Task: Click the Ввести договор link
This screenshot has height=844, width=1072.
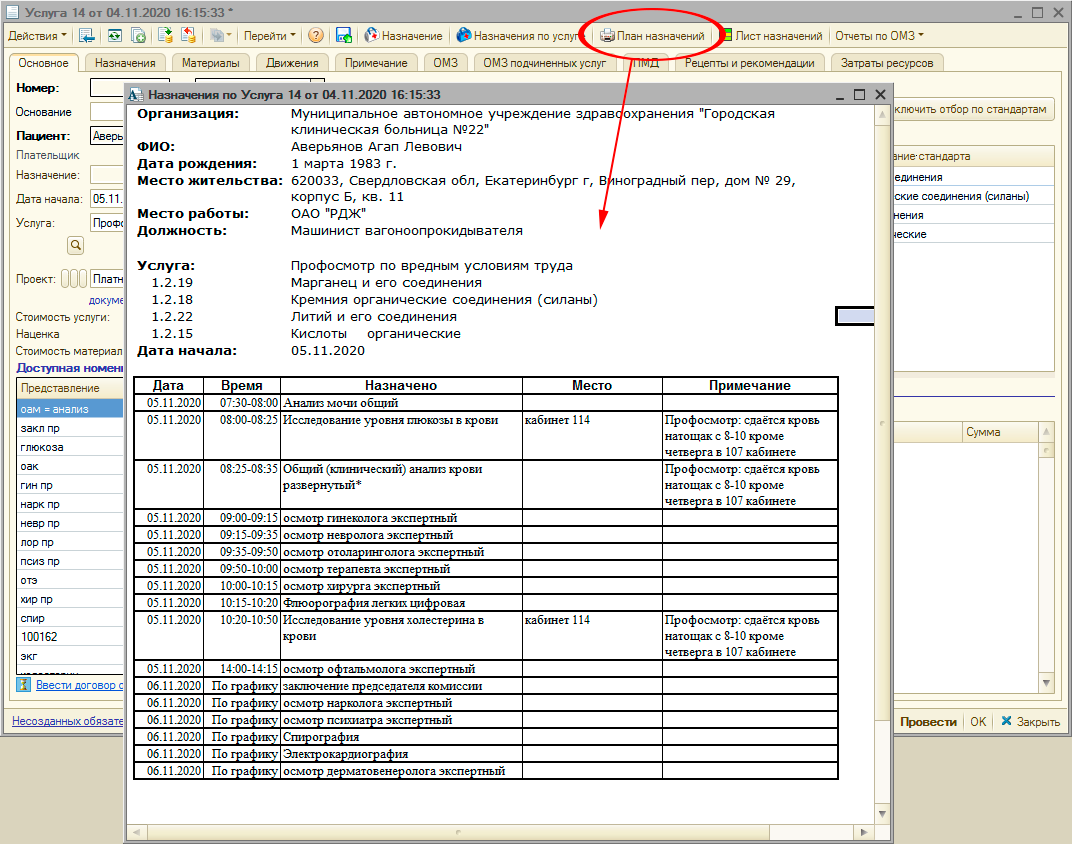Action: point(79,686)
